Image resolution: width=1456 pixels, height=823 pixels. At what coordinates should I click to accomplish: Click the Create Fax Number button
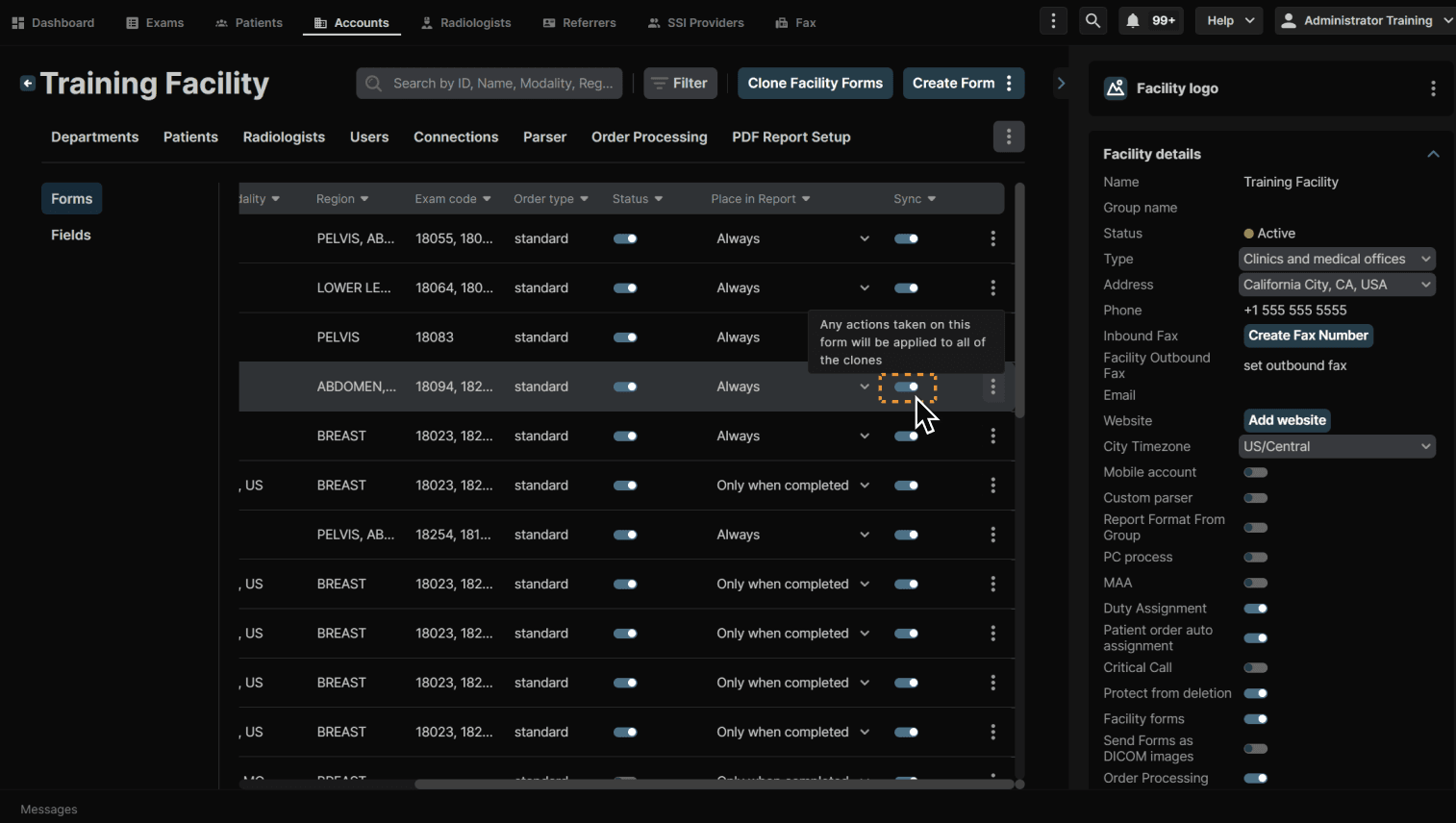(1308, 336)
